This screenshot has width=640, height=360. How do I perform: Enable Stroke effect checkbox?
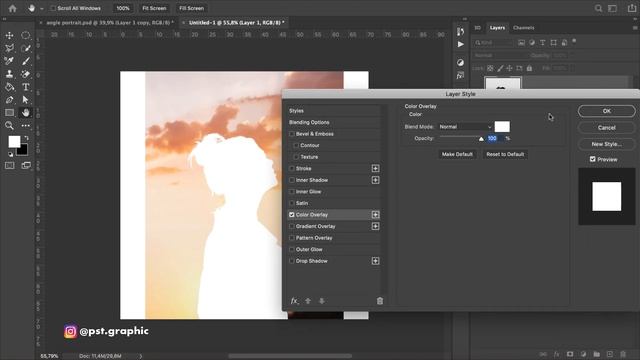coord(291,169)
